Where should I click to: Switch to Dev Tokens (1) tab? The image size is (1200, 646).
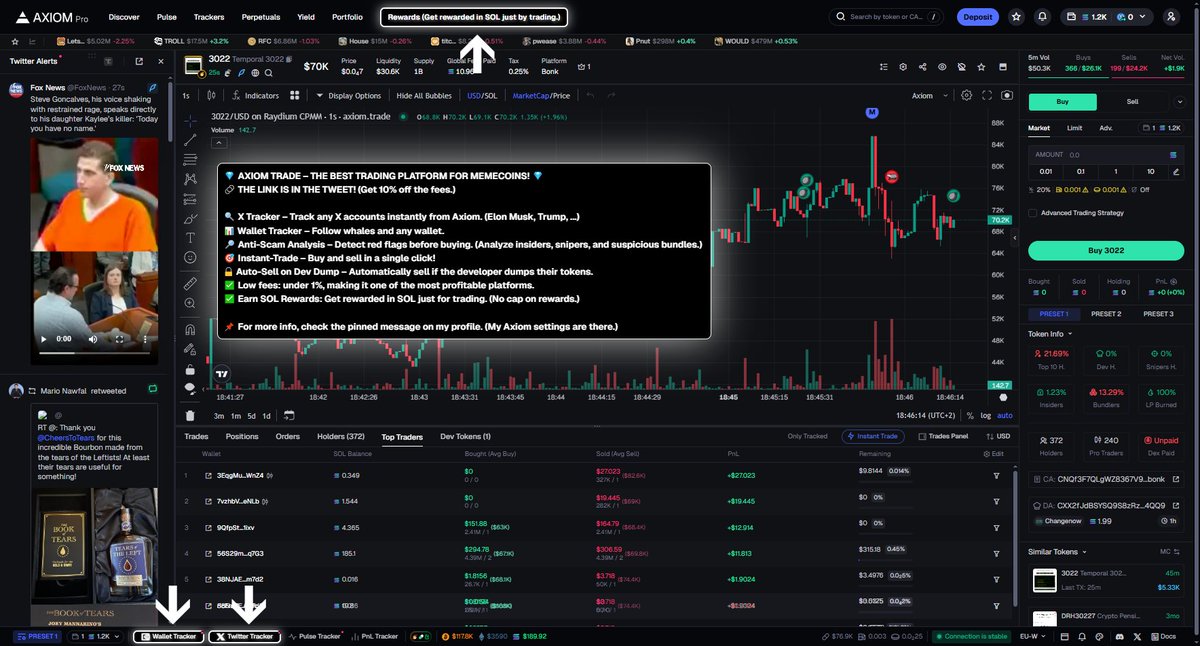coord(466,436)
